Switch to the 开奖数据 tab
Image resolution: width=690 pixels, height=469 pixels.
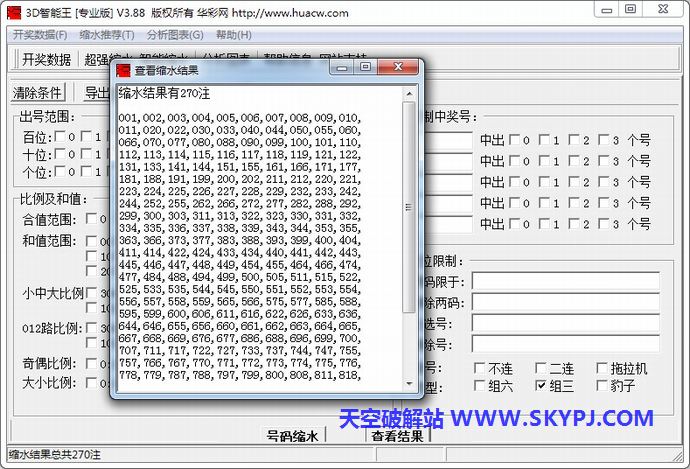tap(46, 59)
